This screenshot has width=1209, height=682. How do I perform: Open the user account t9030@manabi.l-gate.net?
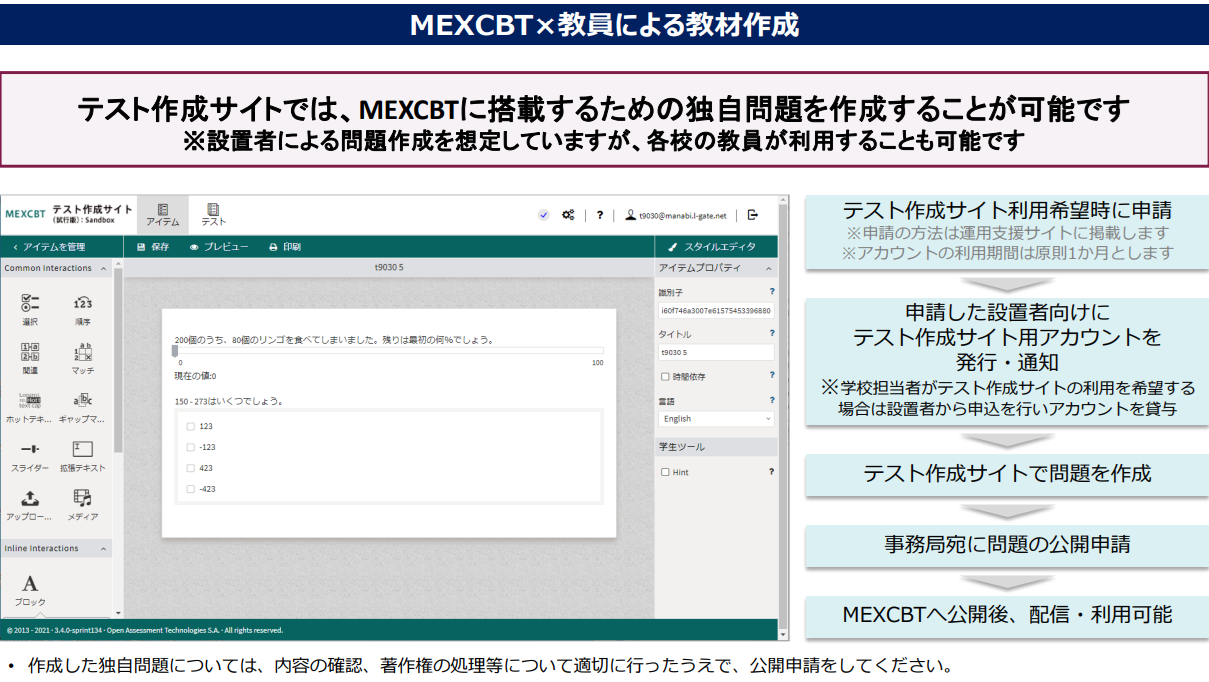click(x=676, y=214)
